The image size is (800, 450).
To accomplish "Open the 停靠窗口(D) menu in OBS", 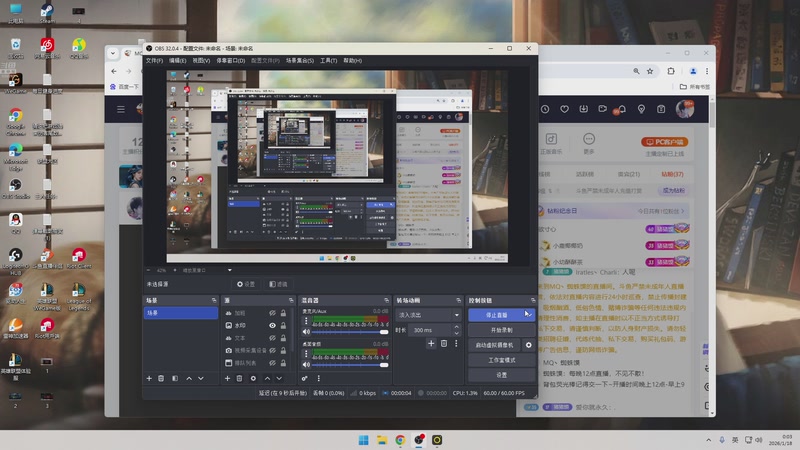I will click(x=231, y=61).
